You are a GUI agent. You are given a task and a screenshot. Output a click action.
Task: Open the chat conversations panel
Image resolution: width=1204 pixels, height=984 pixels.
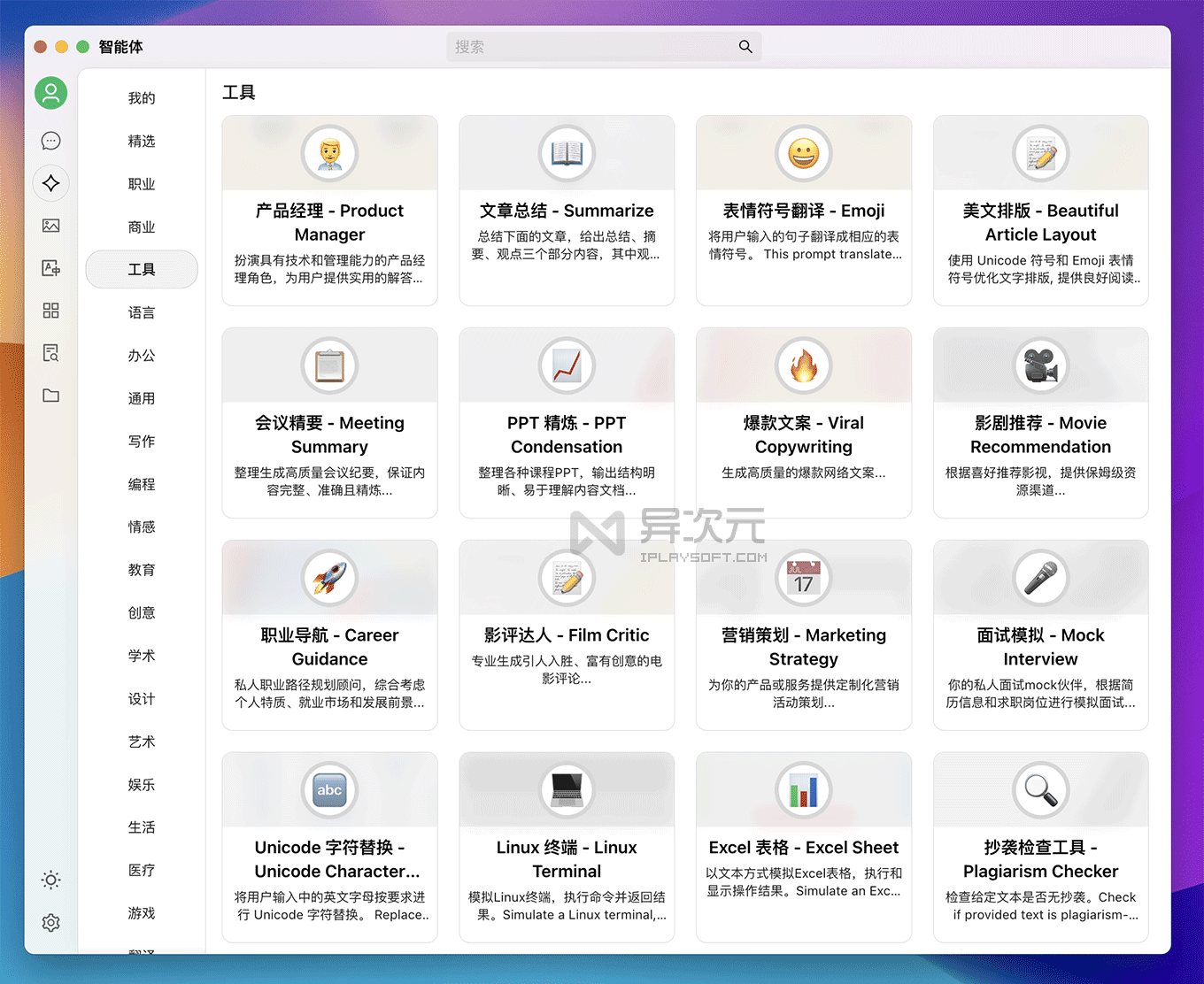point(50,140)
